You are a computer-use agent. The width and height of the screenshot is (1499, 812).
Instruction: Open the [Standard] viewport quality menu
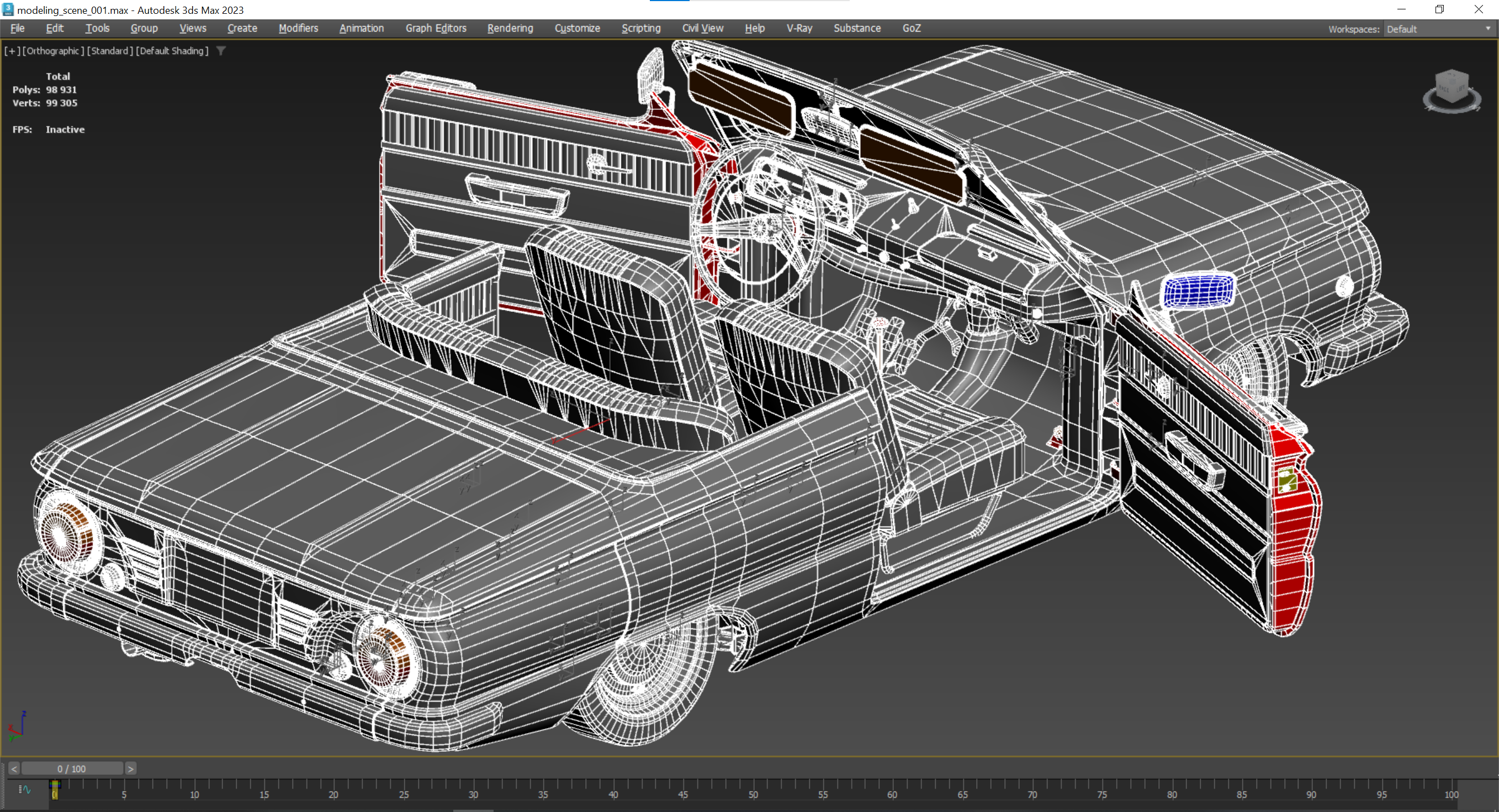pos(109,51)
